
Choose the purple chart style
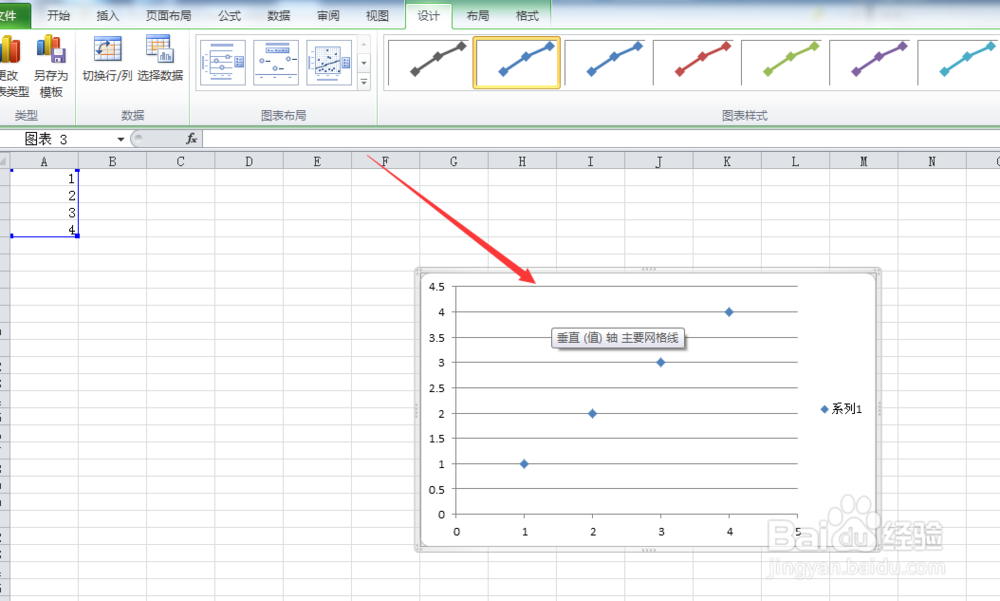point(871,62)
